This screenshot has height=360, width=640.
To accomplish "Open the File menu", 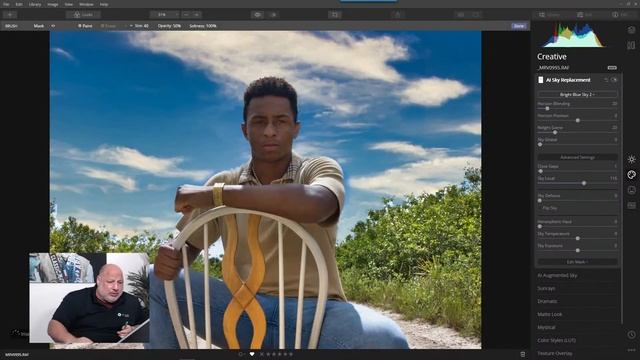I will (x=6, y=4).
